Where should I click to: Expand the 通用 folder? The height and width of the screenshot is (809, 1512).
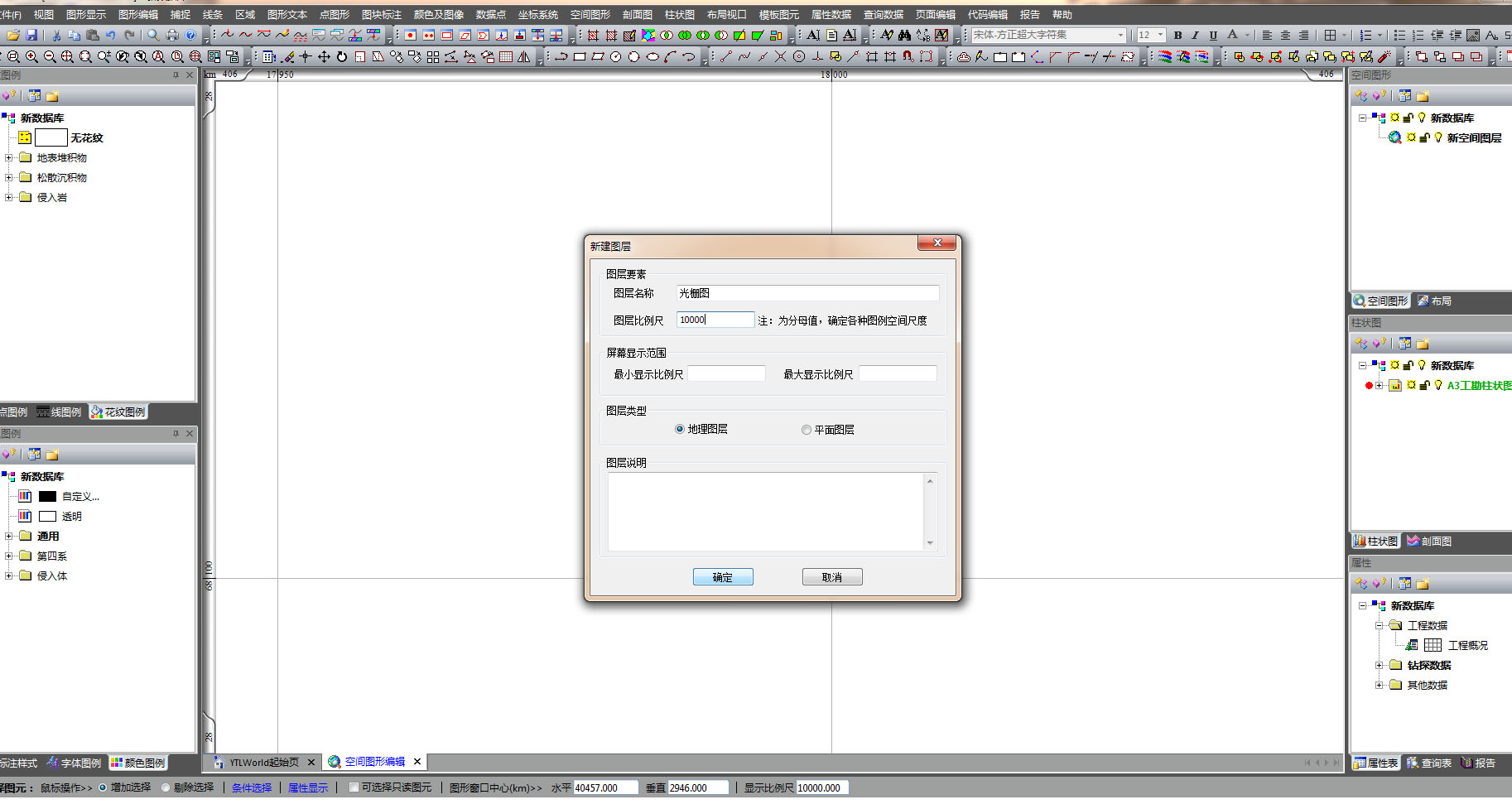[x=8, y=536]
